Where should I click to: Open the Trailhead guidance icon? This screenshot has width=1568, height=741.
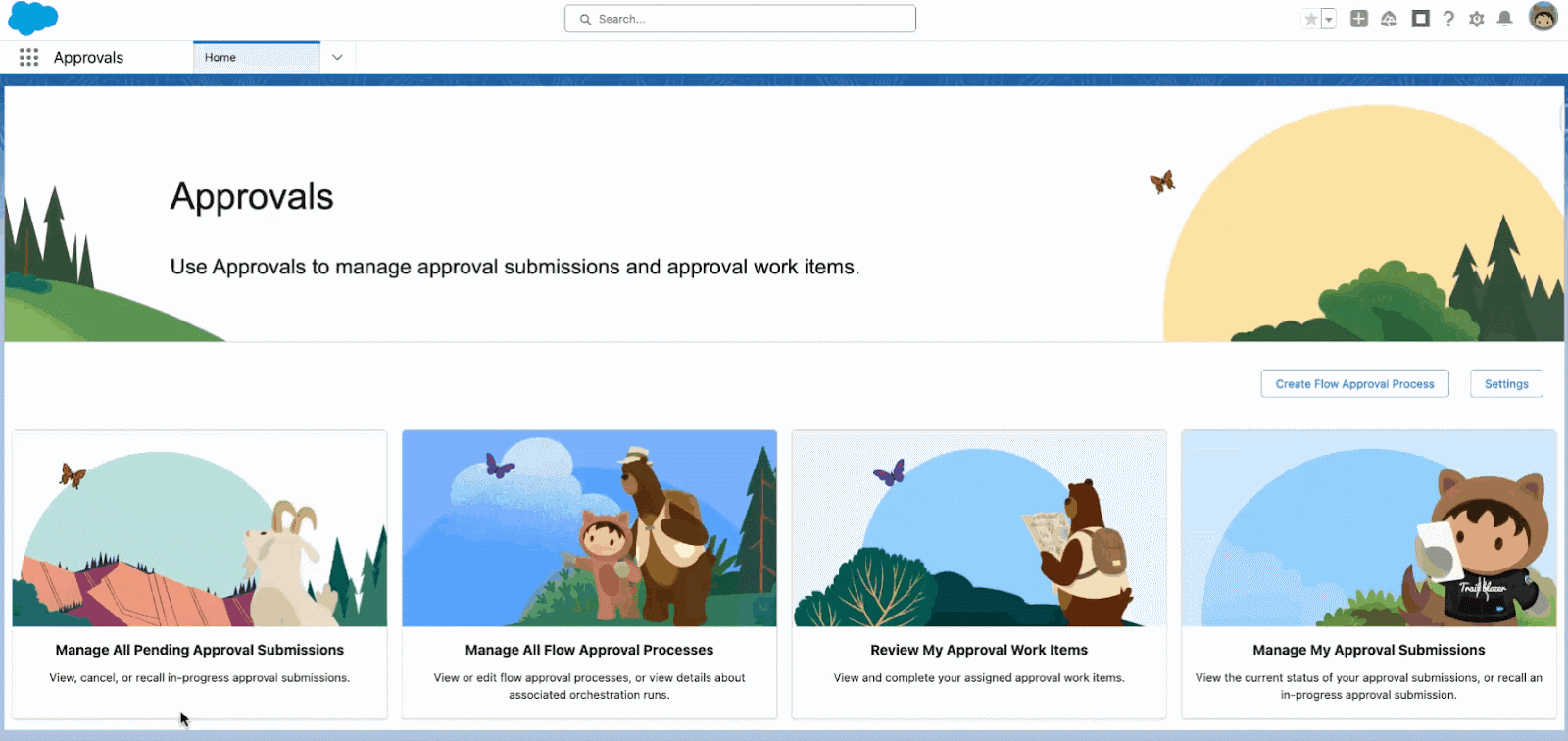point(1389,19)
